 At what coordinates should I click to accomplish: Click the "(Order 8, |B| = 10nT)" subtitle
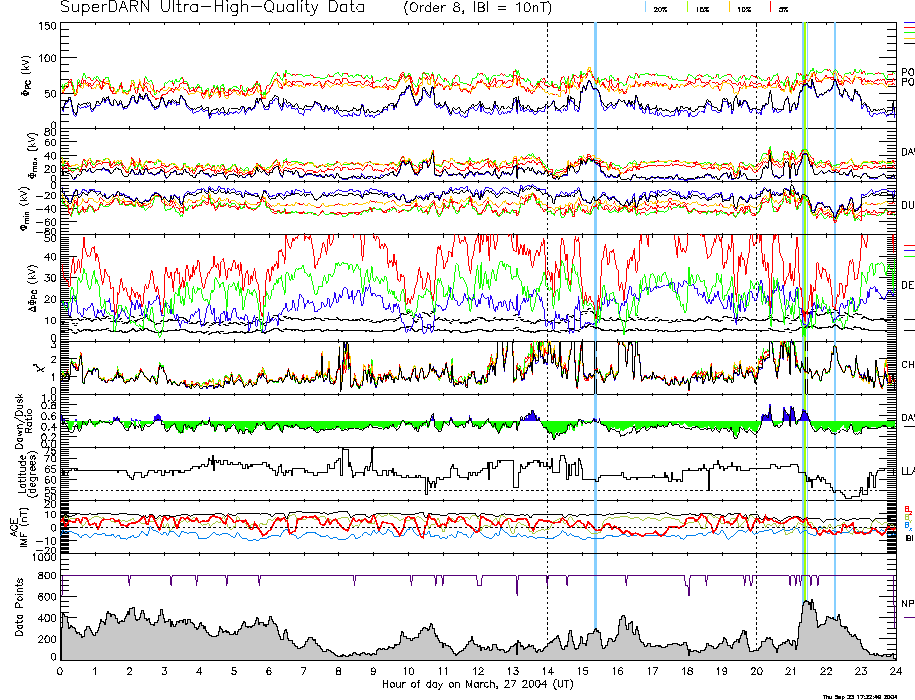pyautogui.click(x=477, y=8)
